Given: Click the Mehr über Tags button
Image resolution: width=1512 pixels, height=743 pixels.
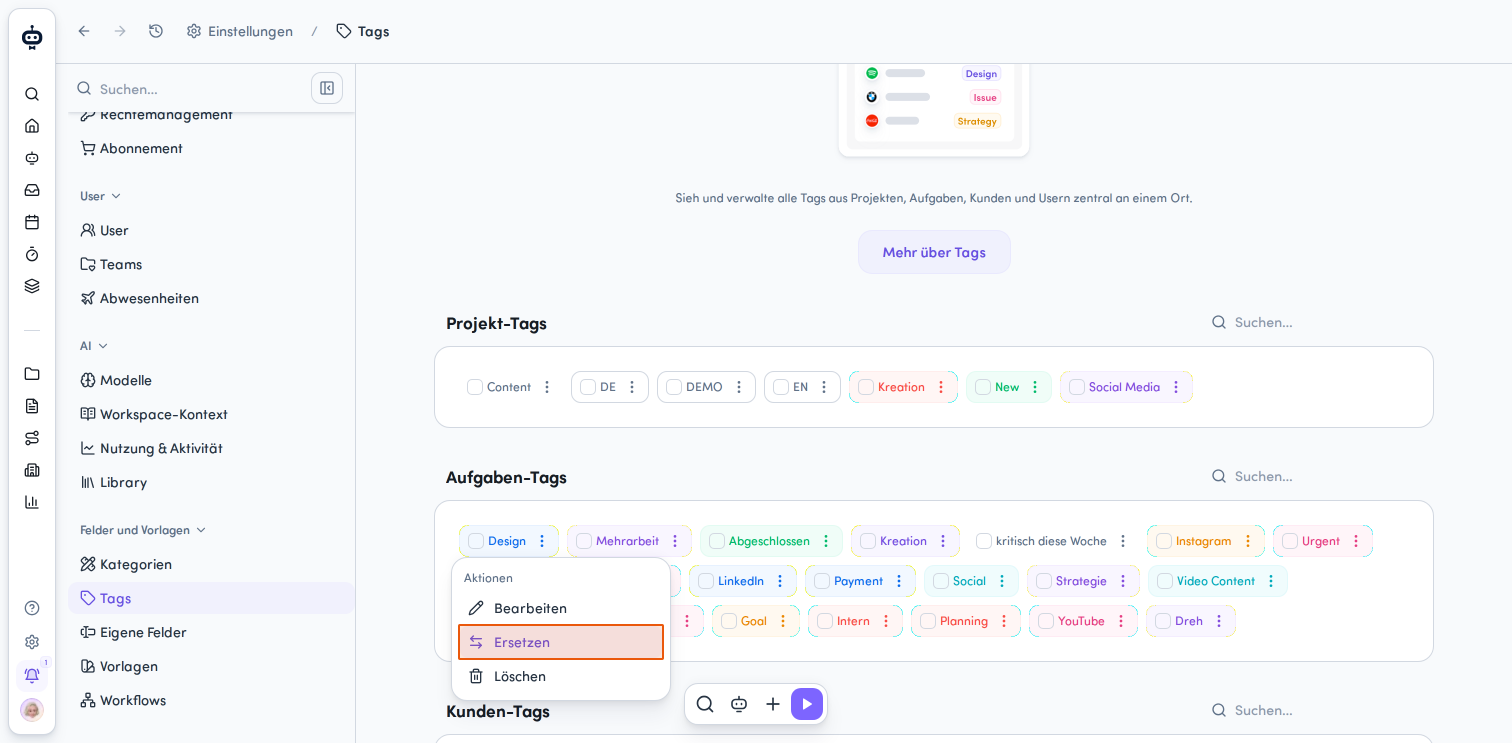Looking at the screenshot, I should [934, 252].
